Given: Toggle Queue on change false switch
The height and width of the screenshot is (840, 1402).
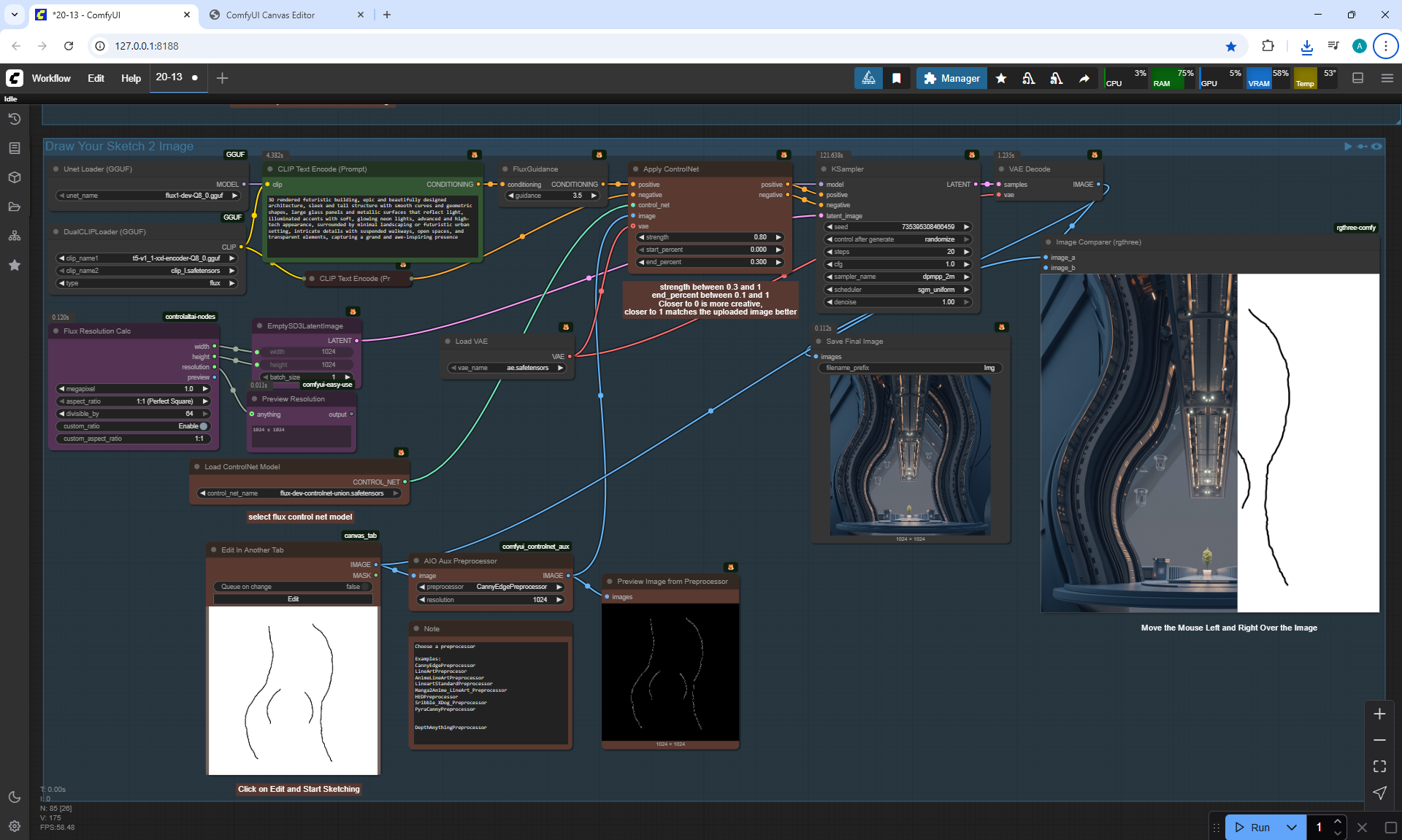Looking at the screenshot, I should point(365,587).
